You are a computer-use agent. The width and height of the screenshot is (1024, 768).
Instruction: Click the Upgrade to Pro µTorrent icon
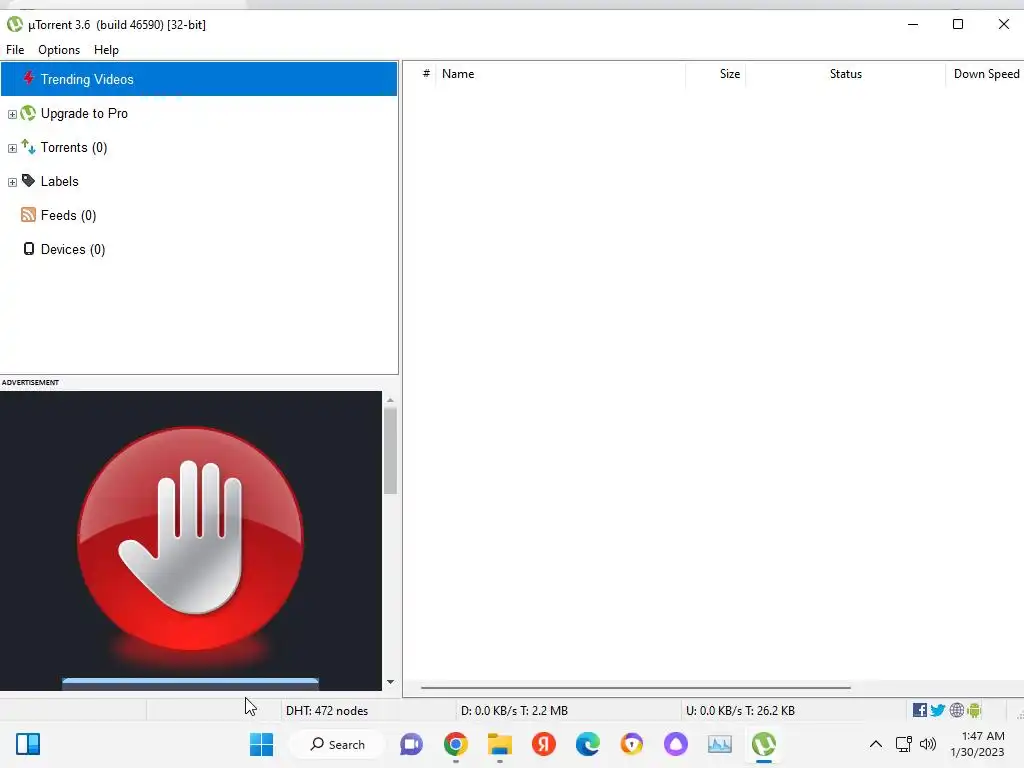(28, 113)
